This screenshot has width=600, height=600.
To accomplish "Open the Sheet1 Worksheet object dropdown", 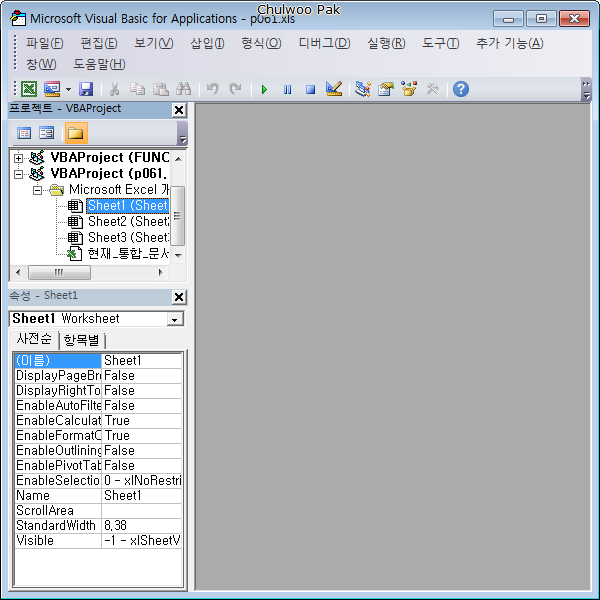I will (x=175, y=319).
